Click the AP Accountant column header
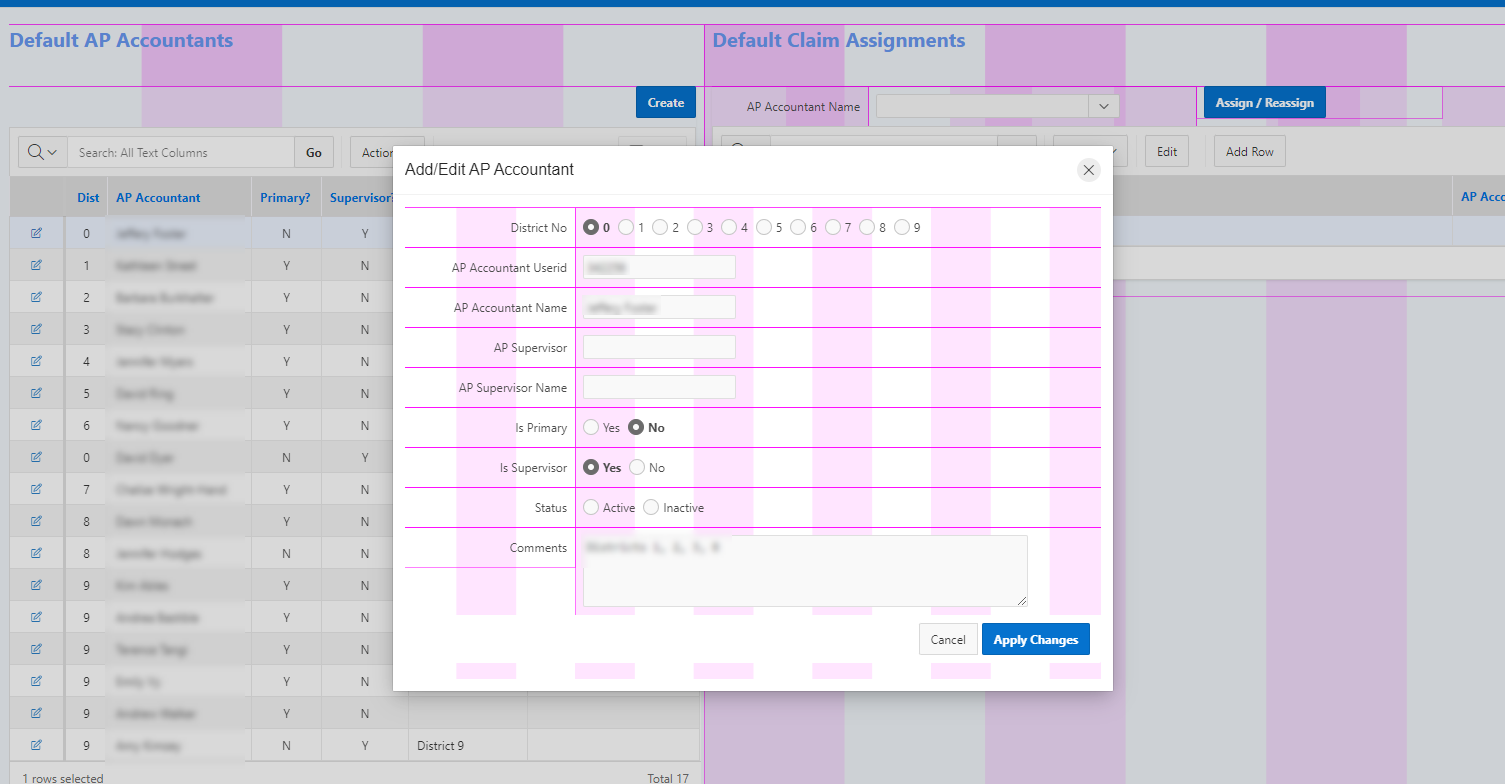The height and width of the screenshot is (784, 1505). (158, 198)
